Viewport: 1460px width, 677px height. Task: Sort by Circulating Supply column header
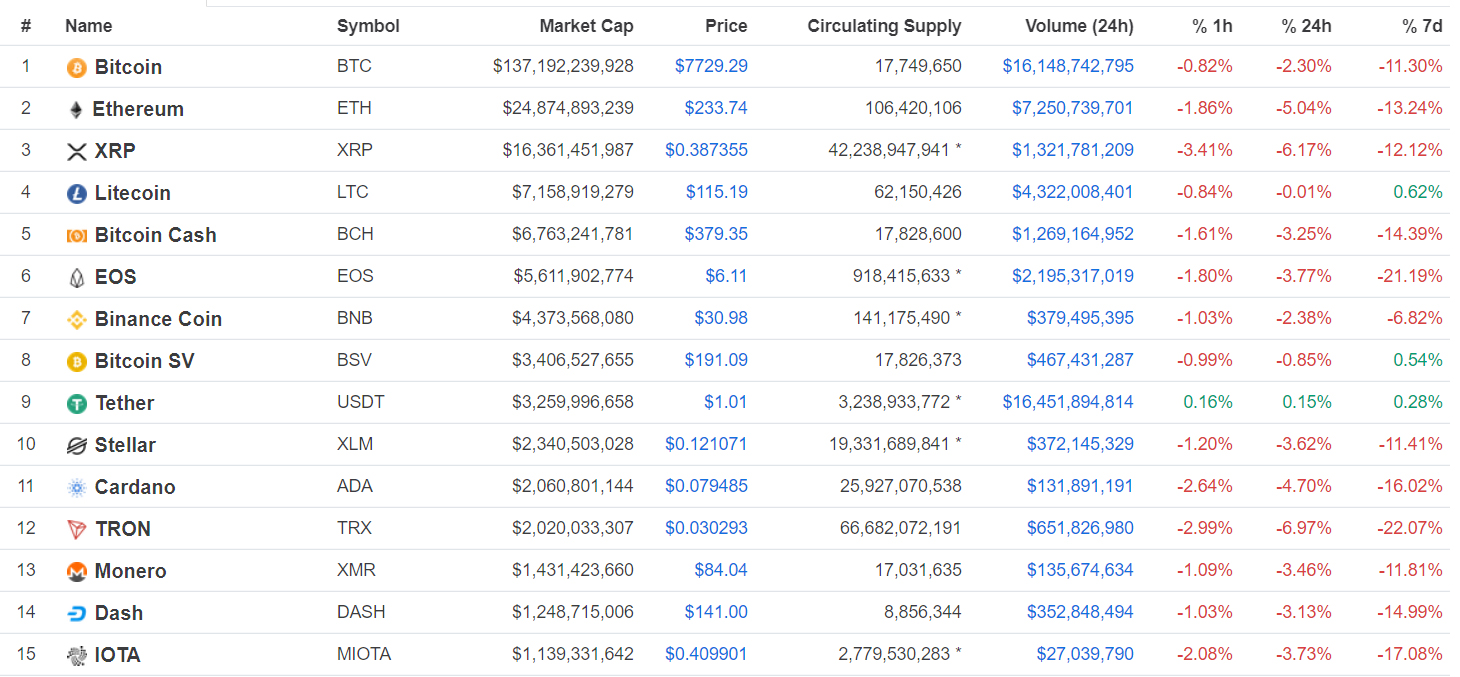(x=884, y=26)
